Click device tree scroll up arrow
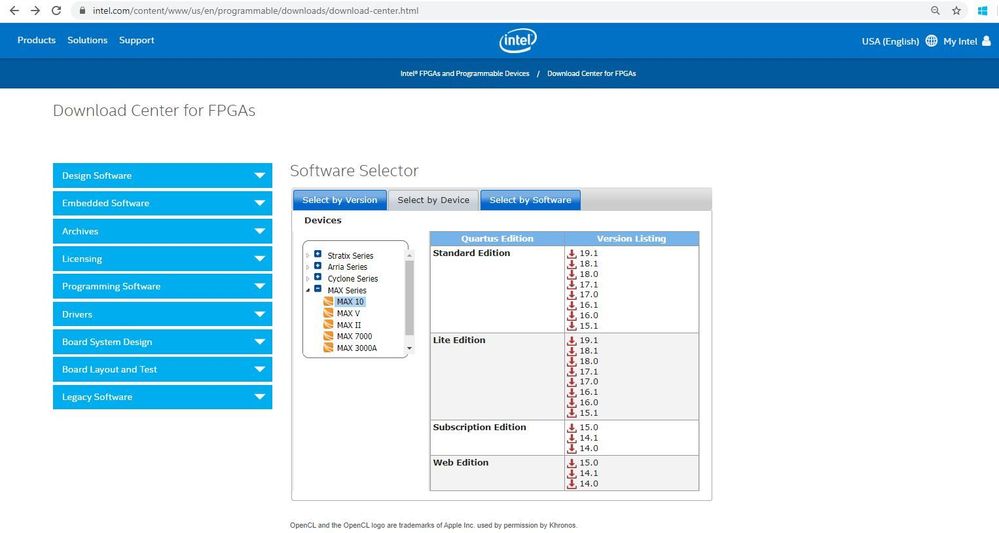Screen dimensions: 999x533 click(409, 255)
